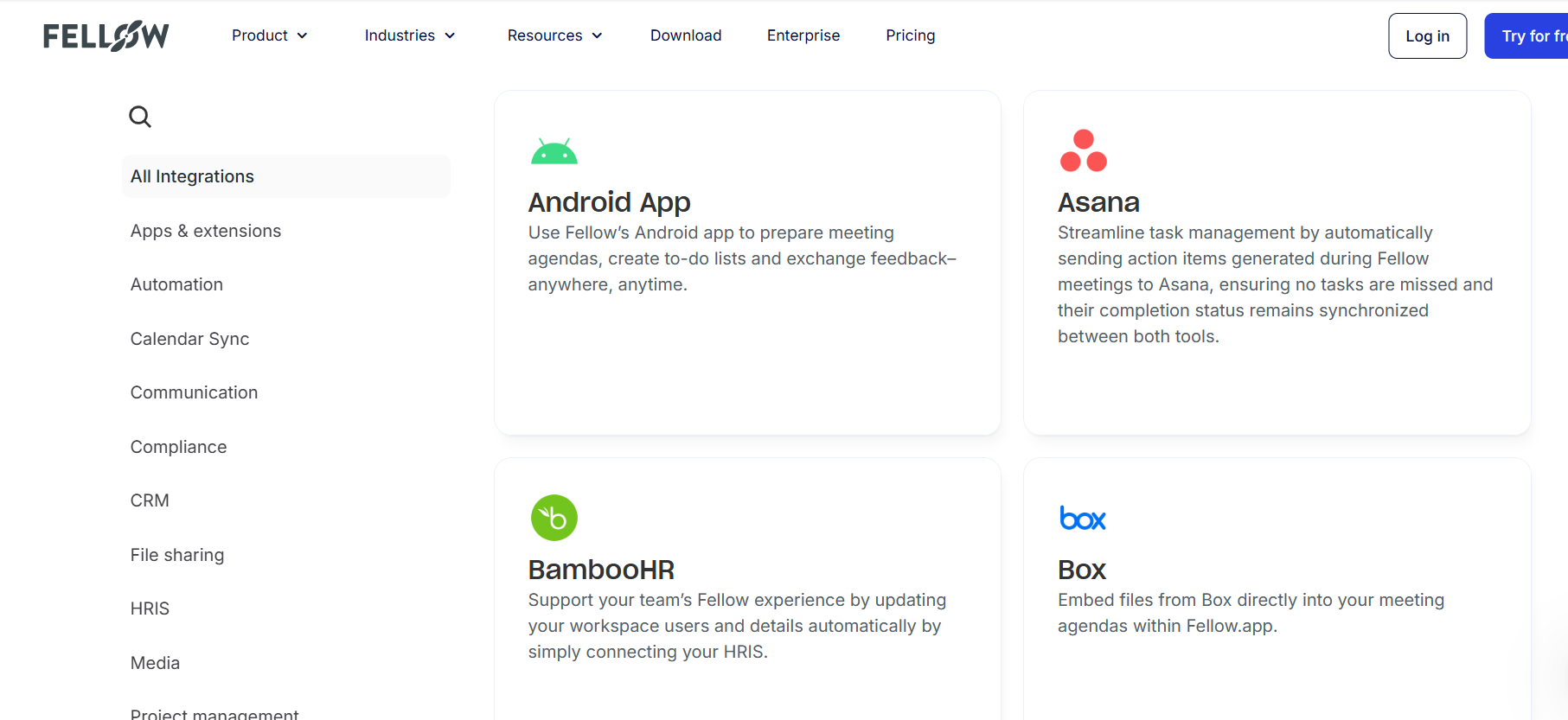Screen dimensions: 1568x720
Task: Open the integrations search icon
Action: pos(140,117)
